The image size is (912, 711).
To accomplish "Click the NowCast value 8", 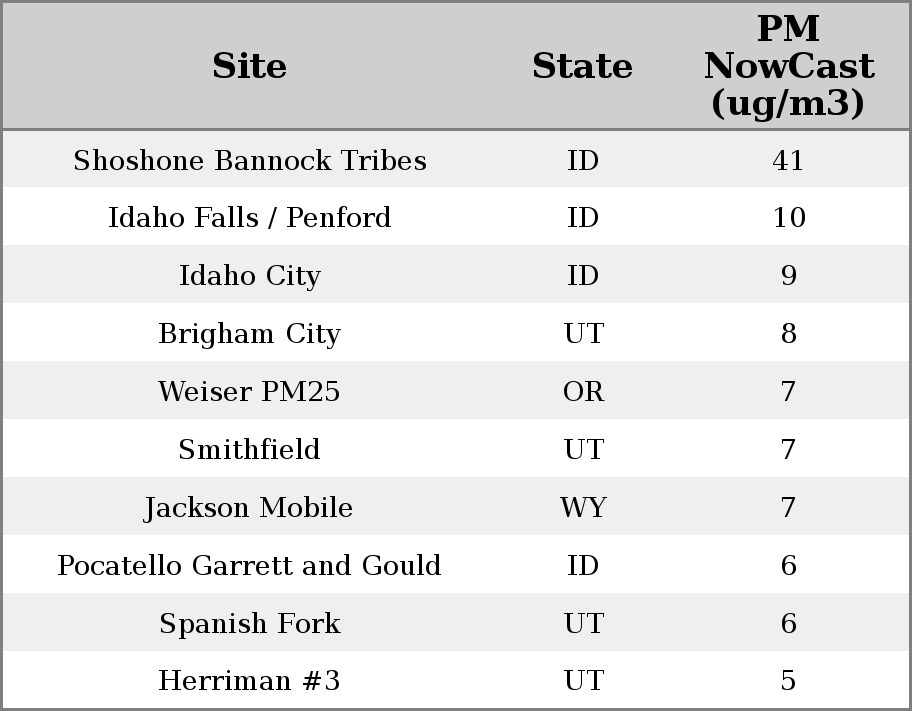I will click(788, 334).
